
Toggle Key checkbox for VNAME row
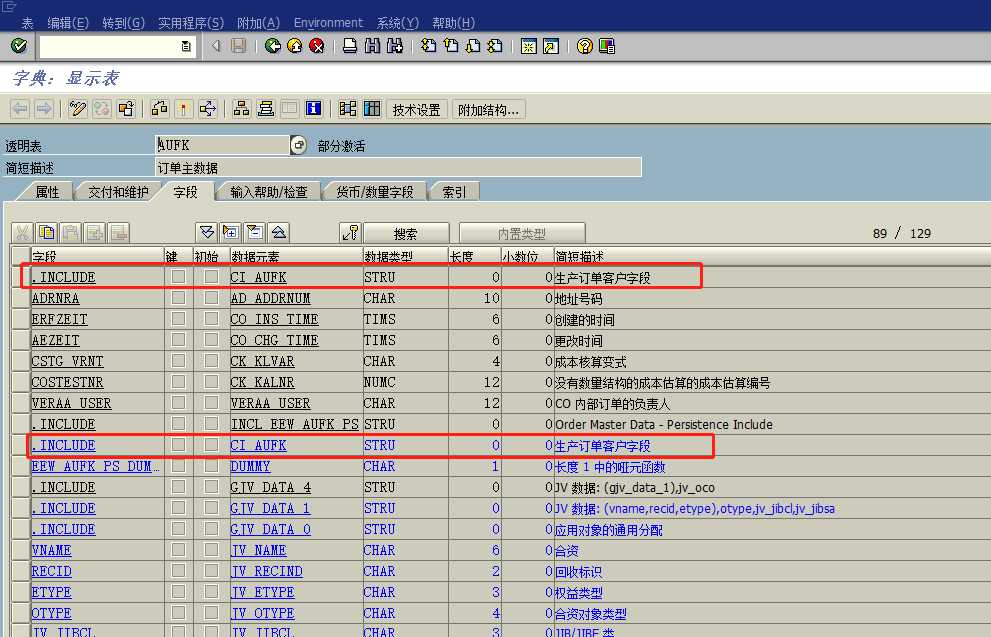tap(178, 550)
